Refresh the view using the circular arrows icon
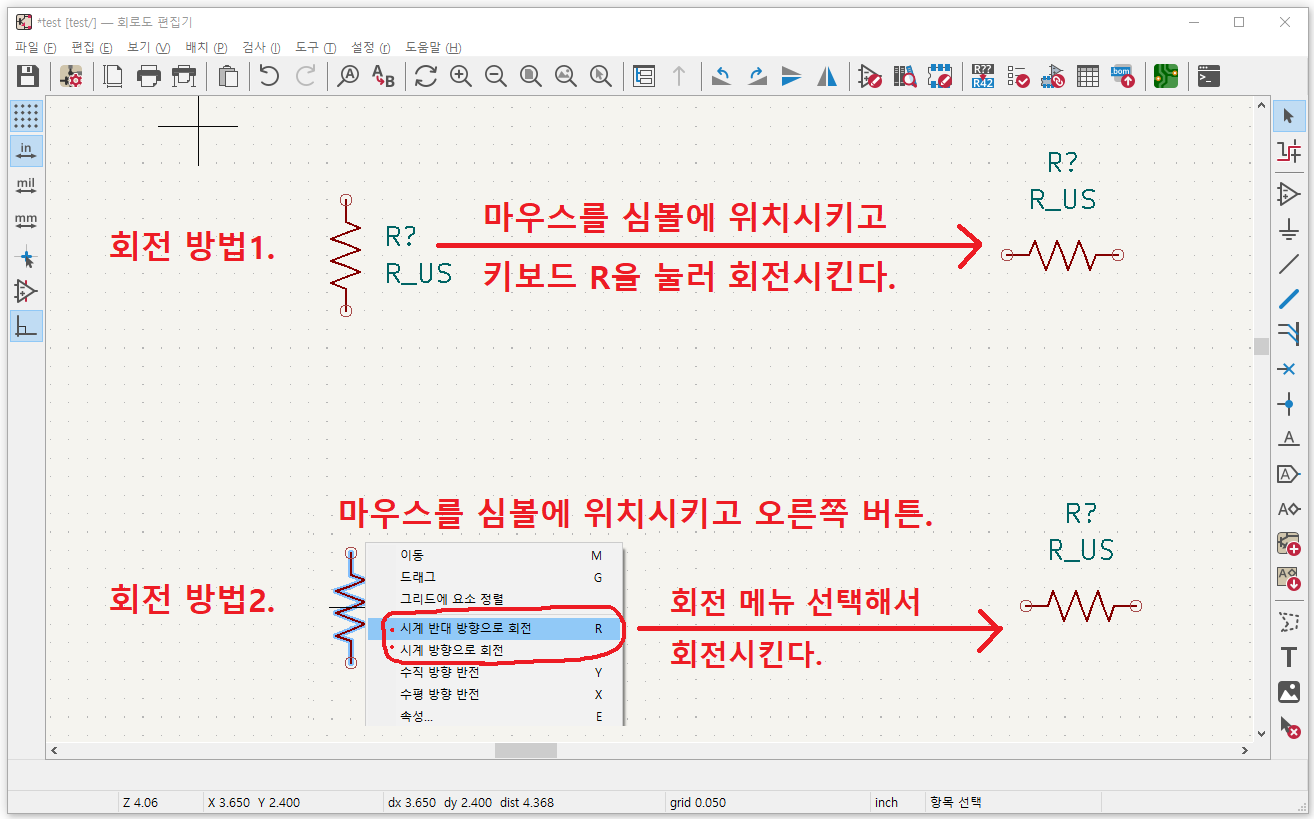Image resolution: width=1314 pixels, height=819 pixels. click(x=426, y=76)
